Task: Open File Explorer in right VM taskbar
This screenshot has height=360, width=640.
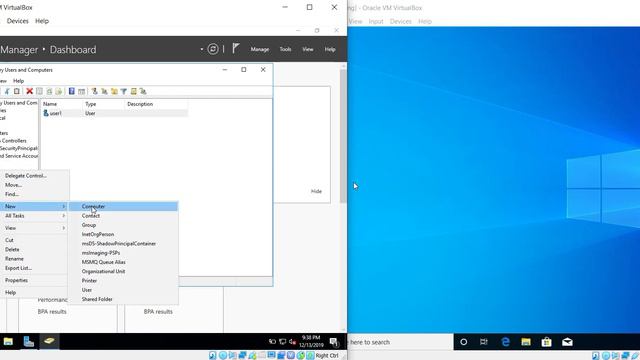Action: (526, 342)
